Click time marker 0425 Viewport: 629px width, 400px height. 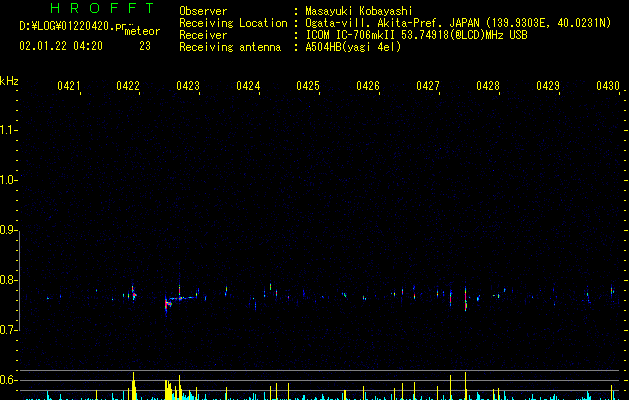[x=308, y=86]
